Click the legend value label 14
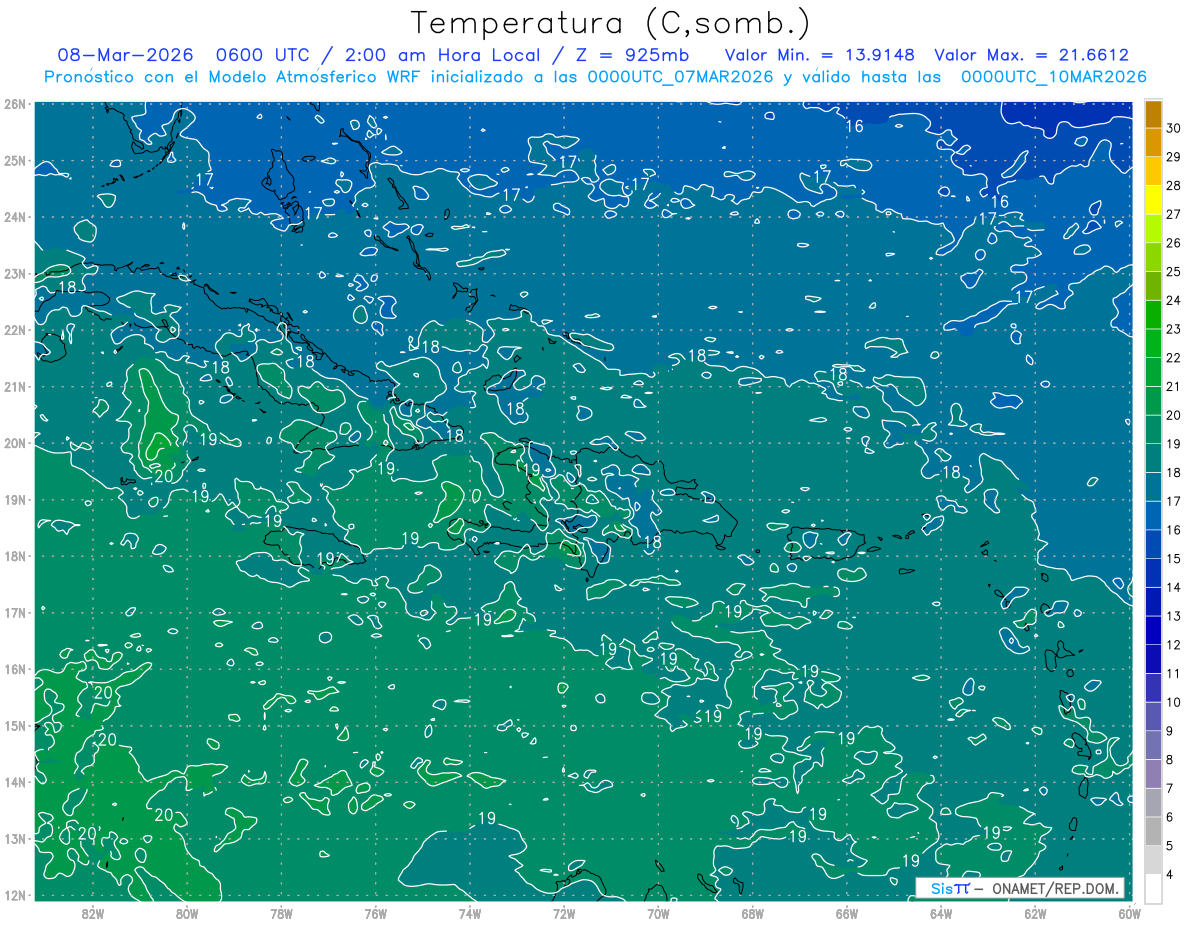This screenshot has width=1200, height=927. point(1174,586)
